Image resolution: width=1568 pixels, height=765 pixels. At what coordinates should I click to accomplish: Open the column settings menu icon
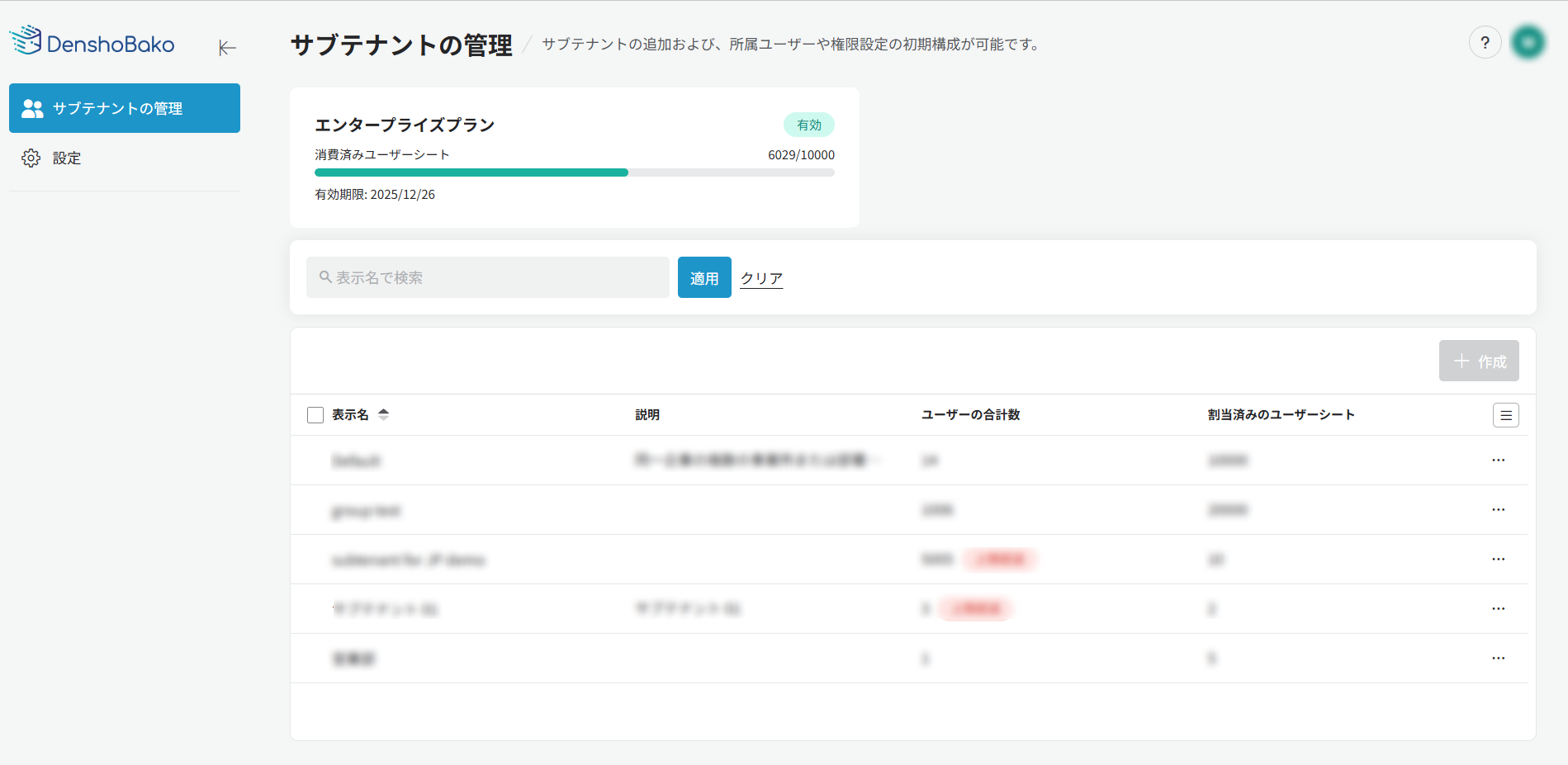tap(1506, 415)
